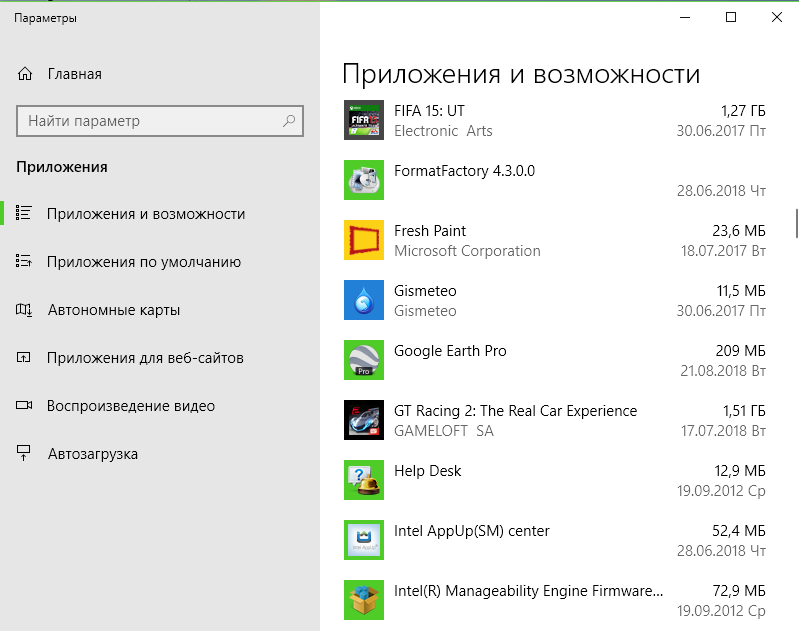The height and width of the screenshot is (631, 799).
Task: Close the Параметры window
Action: (777, 17)
